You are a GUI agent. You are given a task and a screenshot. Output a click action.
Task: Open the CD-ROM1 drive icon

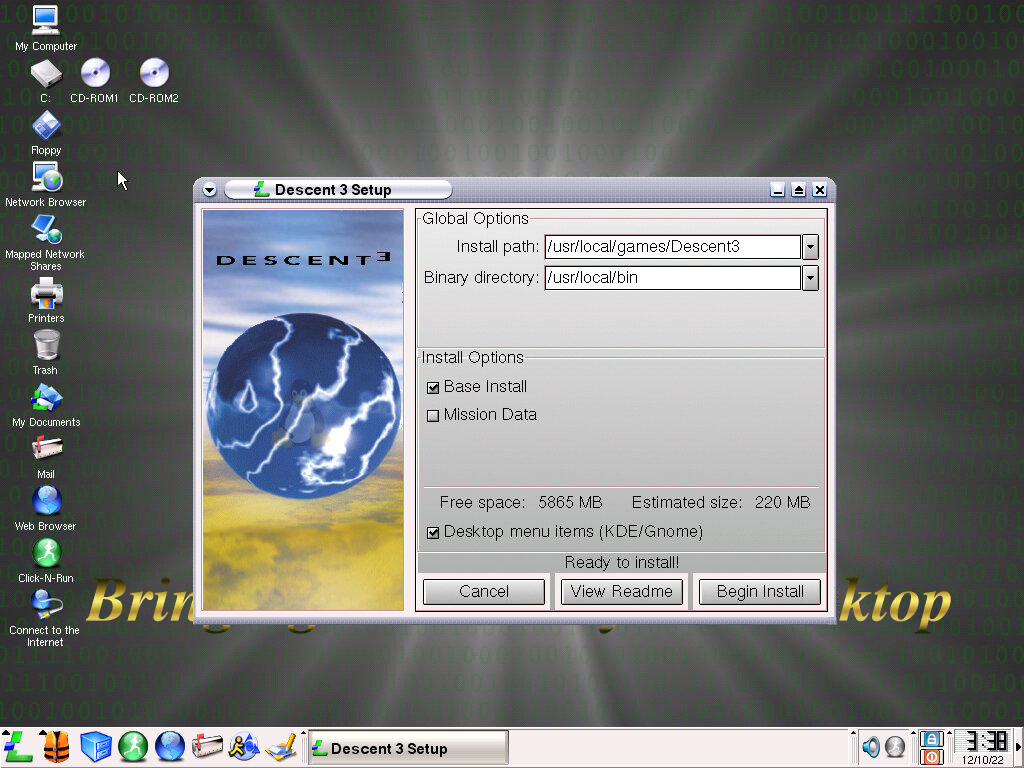pos(94,73)
